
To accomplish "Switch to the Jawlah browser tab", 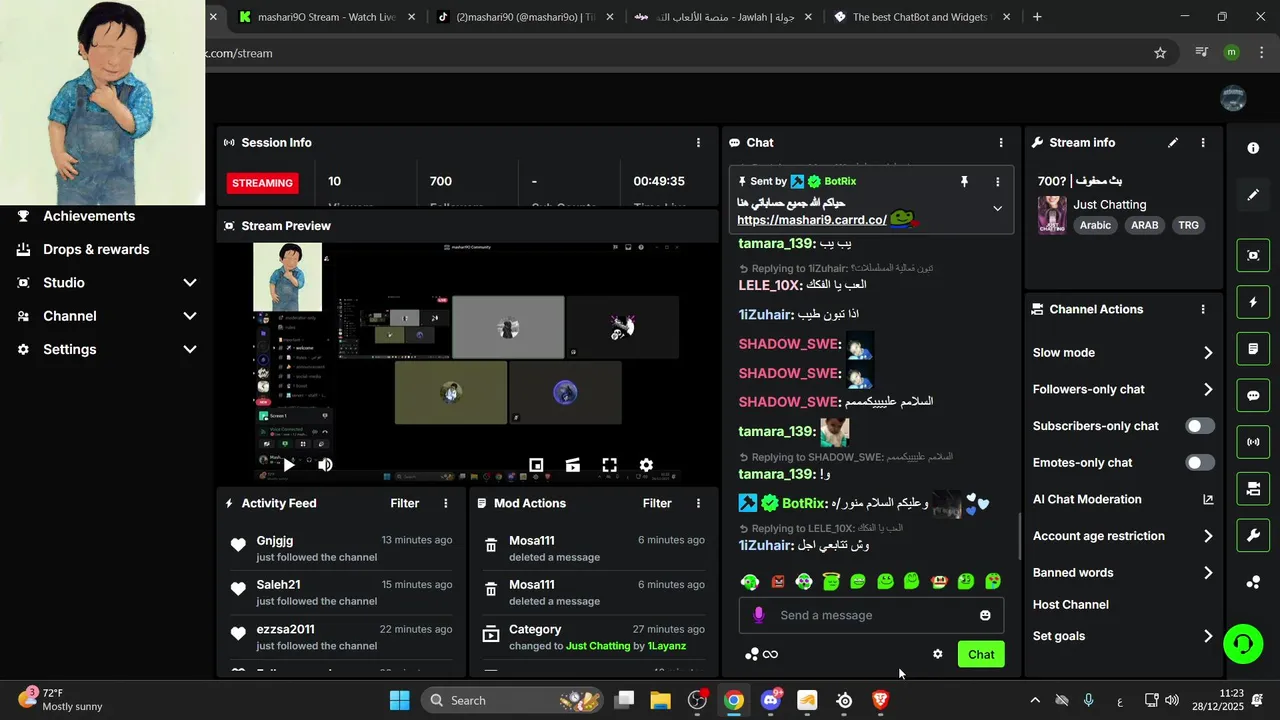I will (722, 17).
